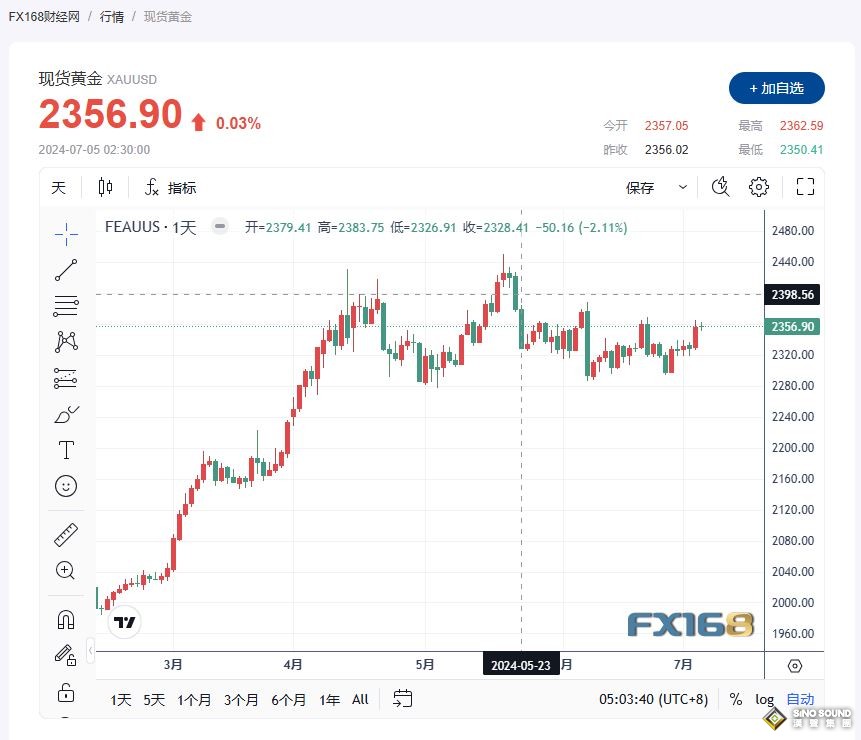The width and height of the screenshot is (861, 740).
Task: Click the 2356.90 current price label
Action: [792, 327]
